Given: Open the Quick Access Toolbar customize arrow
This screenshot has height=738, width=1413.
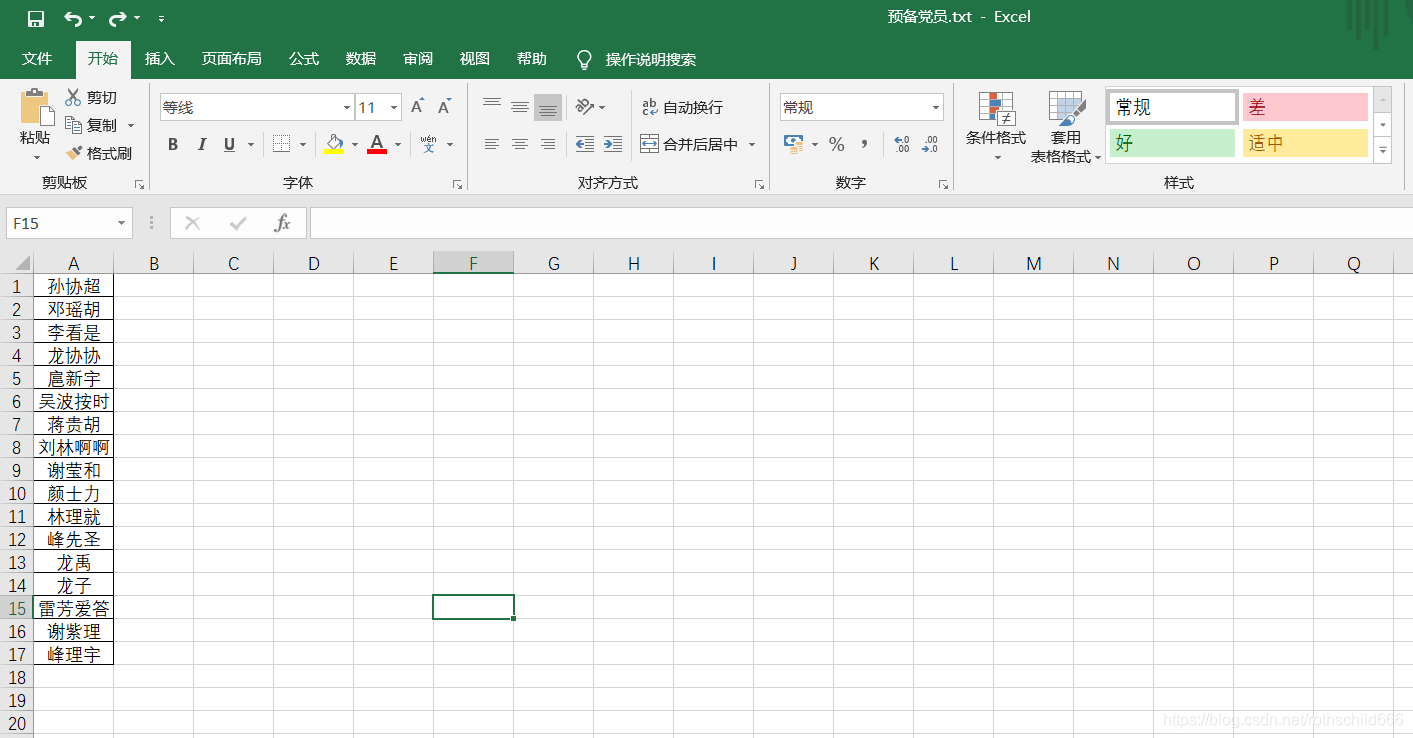Looking at the screenshot, I should tap(162, 19).
